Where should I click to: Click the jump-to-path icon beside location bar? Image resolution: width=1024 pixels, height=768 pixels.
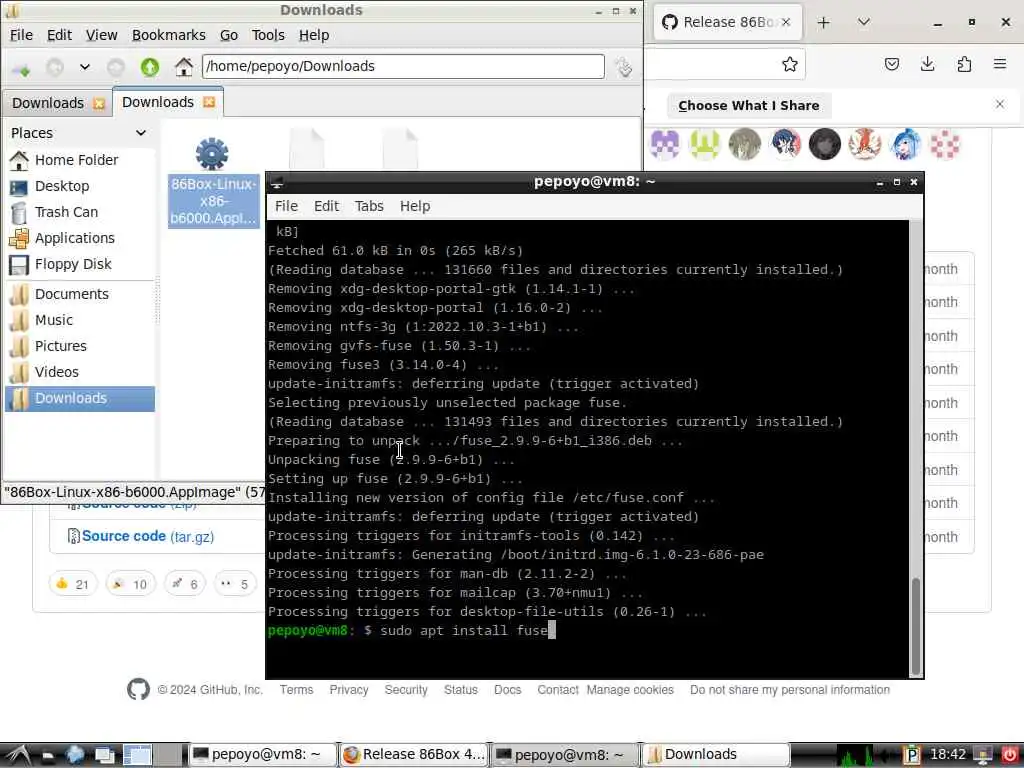pyautogui.click(x=624, y=67)
